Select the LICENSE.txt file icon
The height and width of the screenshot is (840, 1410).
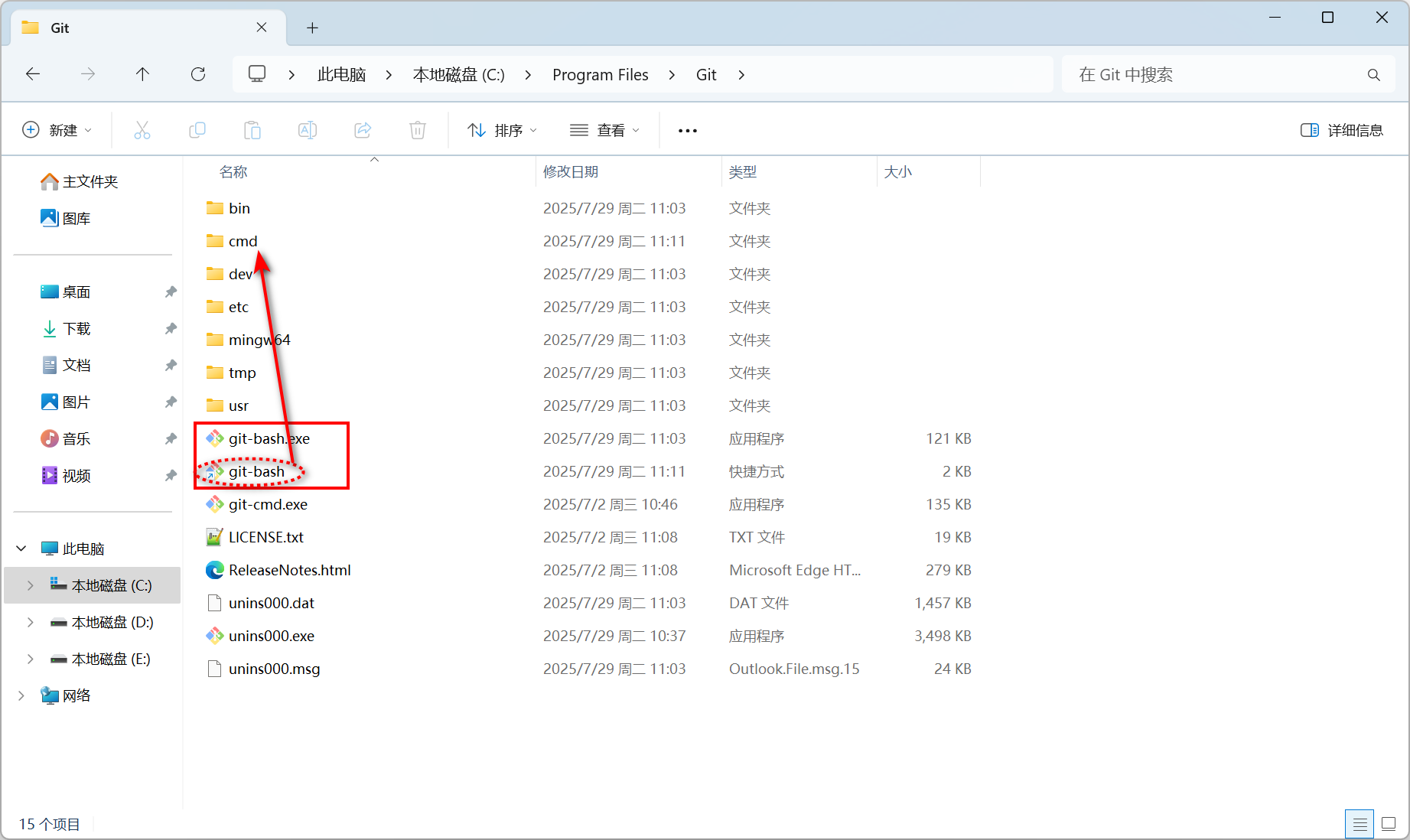click(215, 537)
